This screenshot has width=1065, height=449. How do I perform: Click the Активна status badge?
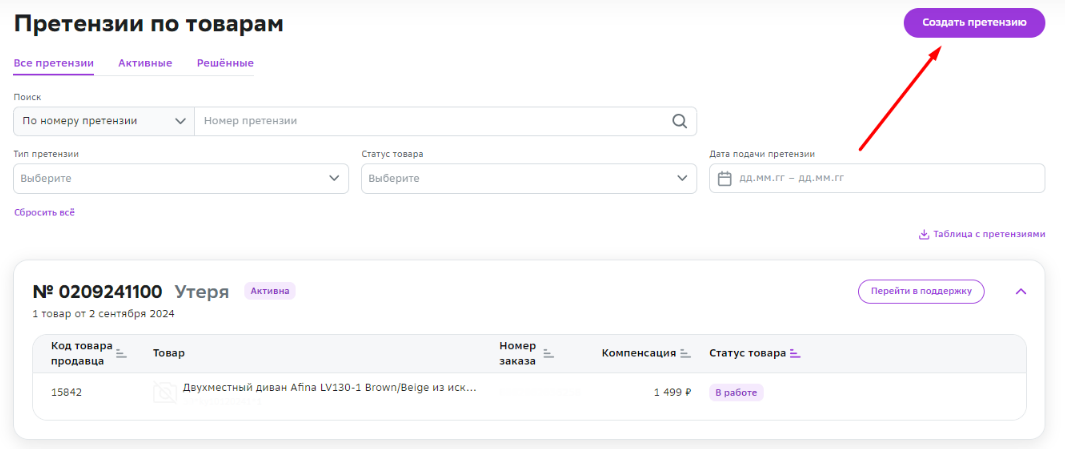tap(270, 291)
